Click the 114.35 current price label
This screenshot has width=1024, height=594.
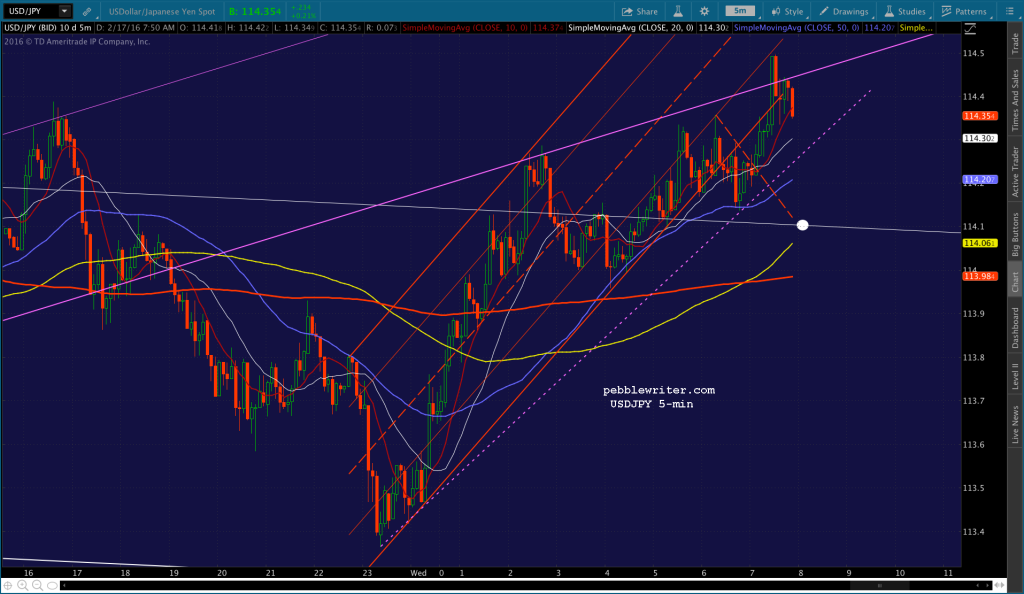click(x=980, y=116)
